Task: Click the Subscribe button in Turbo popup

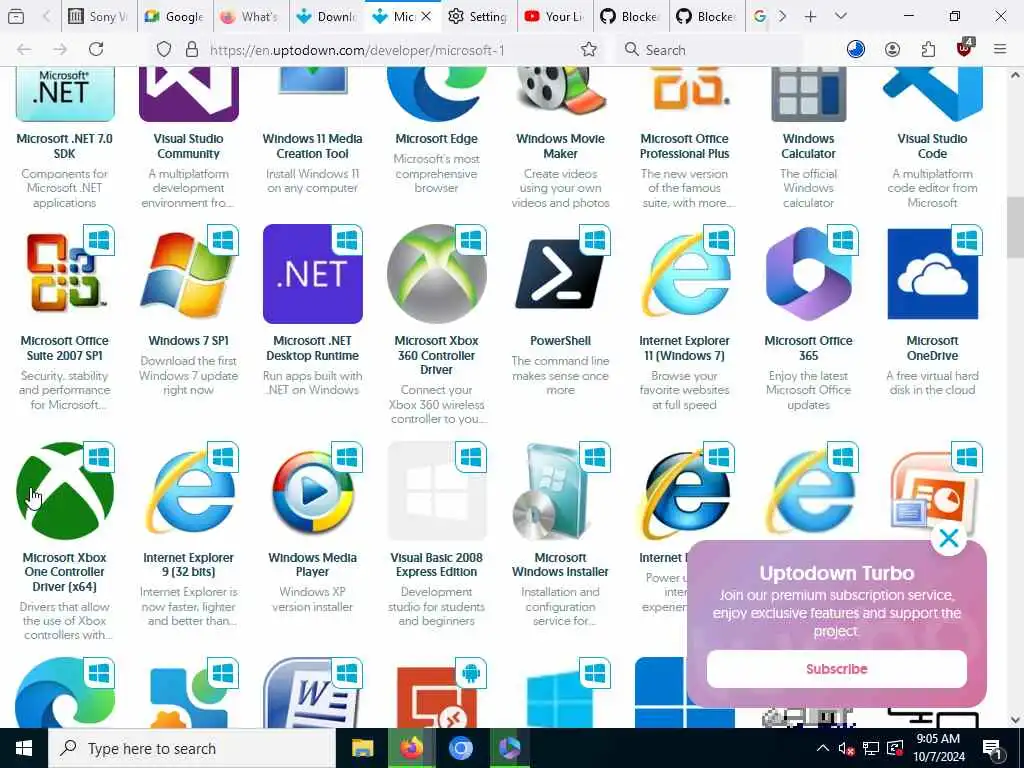Action: (837, 669)
